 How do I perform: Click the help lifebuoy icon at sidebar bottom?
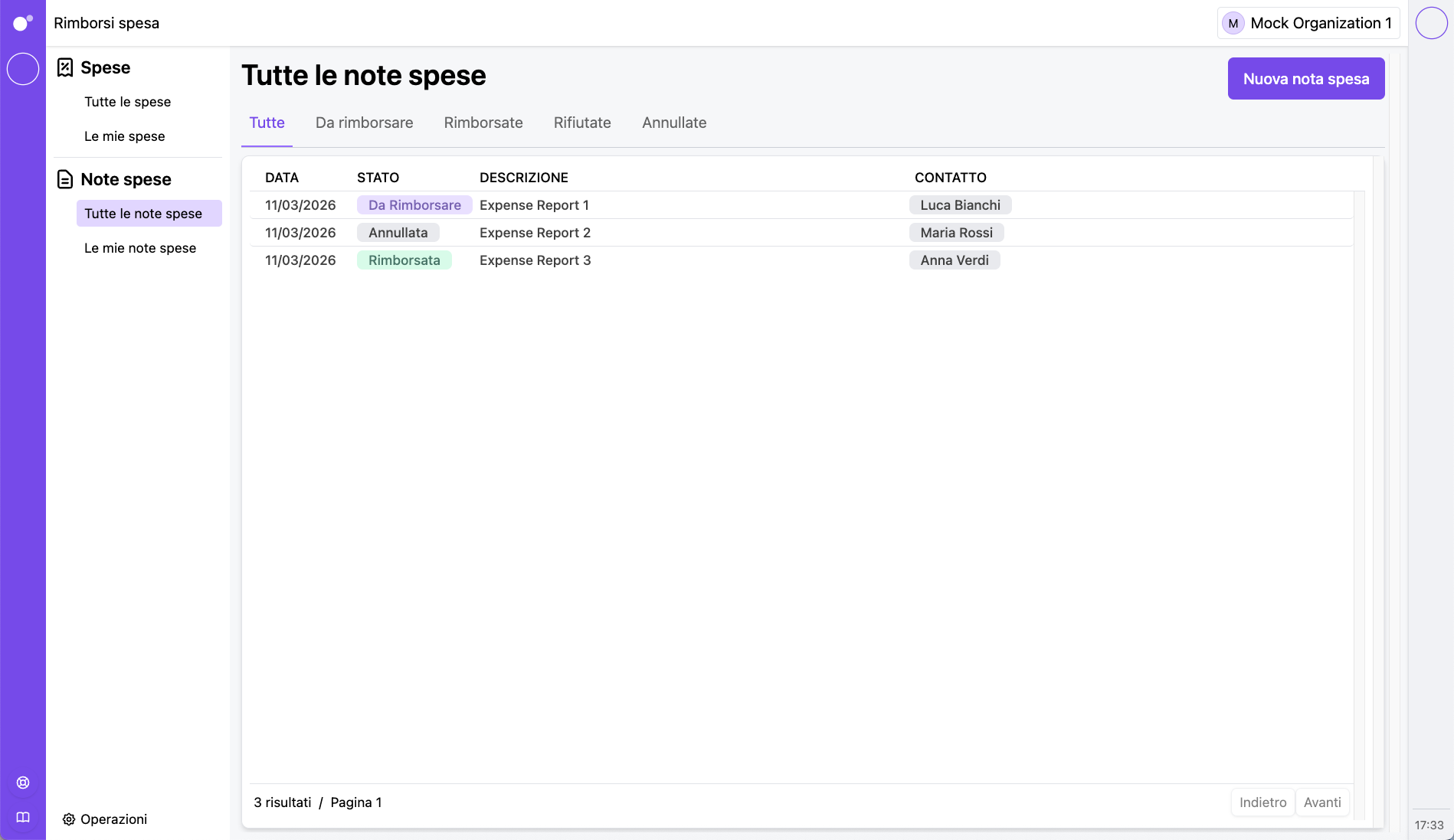pos(22,782)
